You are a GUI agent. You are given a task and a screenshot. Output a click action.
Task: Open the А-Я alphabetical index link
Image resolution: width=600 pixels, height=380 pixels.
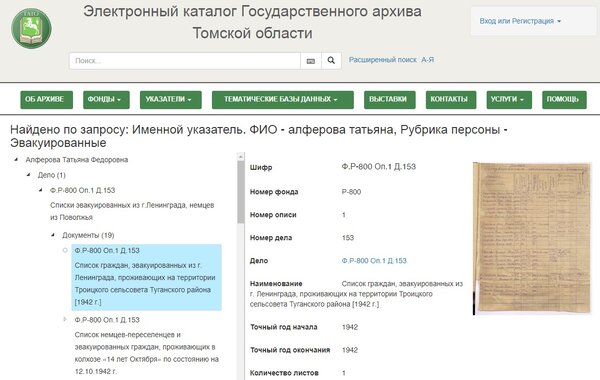pyautogui.click(x=427, y=60)
